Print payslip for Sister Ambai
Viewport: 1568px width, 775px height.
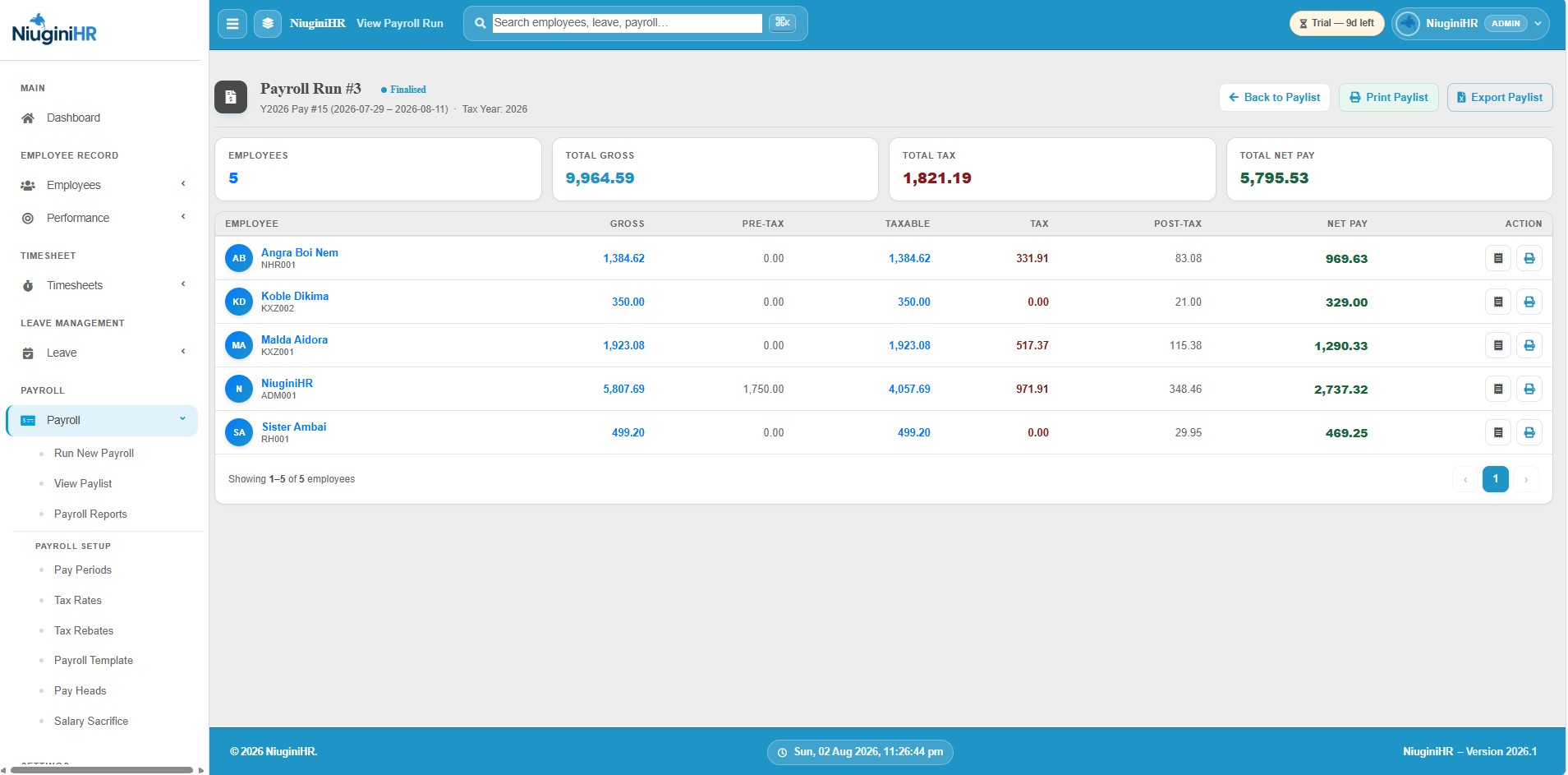click(1529, 432)
